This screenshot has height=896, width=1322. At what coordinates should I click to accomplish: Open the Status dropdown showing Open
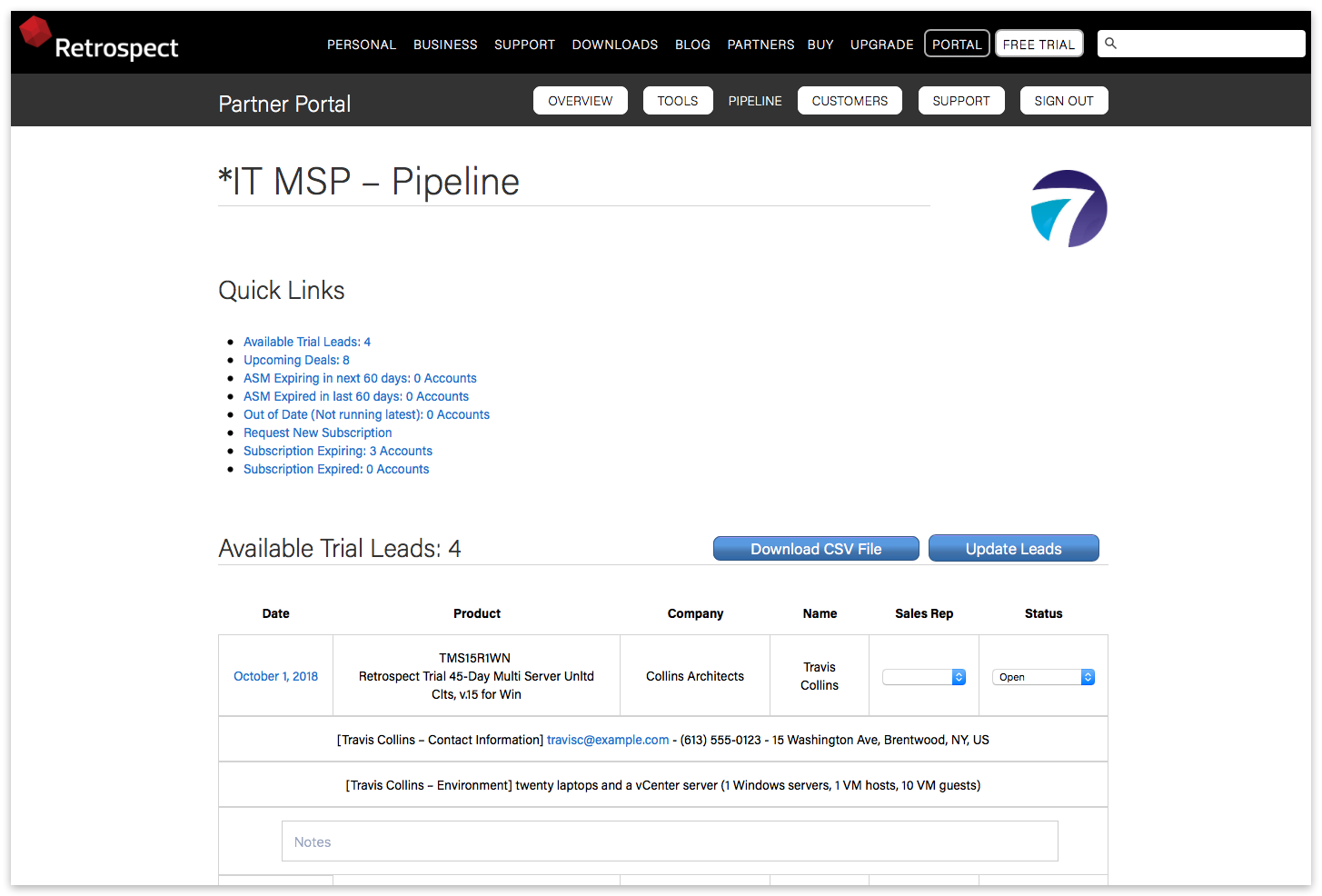click(x=1043, y=677)
